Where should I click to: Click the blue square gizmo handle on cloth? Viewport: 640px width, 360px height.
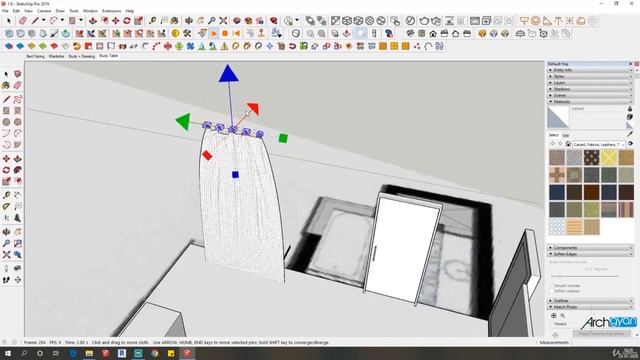(235, 175)
